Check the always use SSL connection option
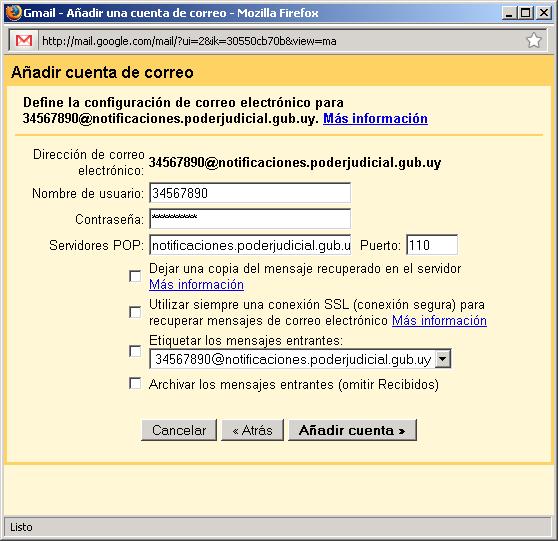558x541 pixels. pyautogui.click(x=135, y=312)
